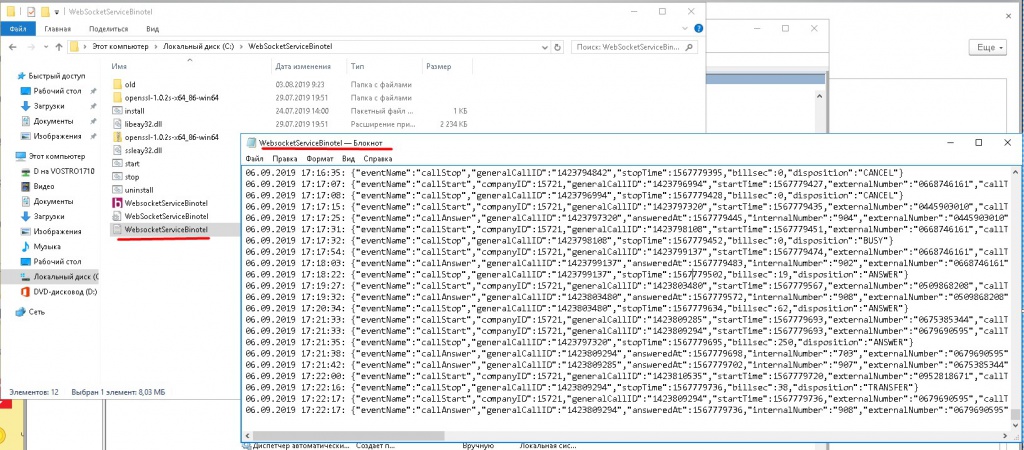Click Notepad's horizontal scrollbar thumb
This screenshot has width=1024, height=450.
[348, 435]
